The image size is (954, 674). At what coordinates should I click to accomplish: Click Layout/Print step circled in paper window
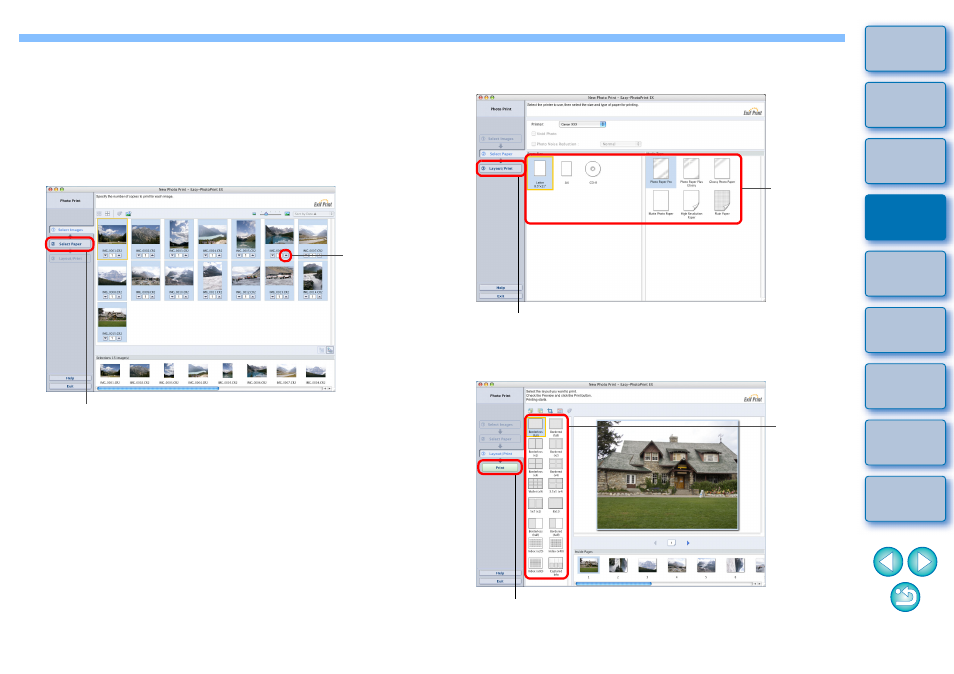pyautogui.click(x=500, y=168)
